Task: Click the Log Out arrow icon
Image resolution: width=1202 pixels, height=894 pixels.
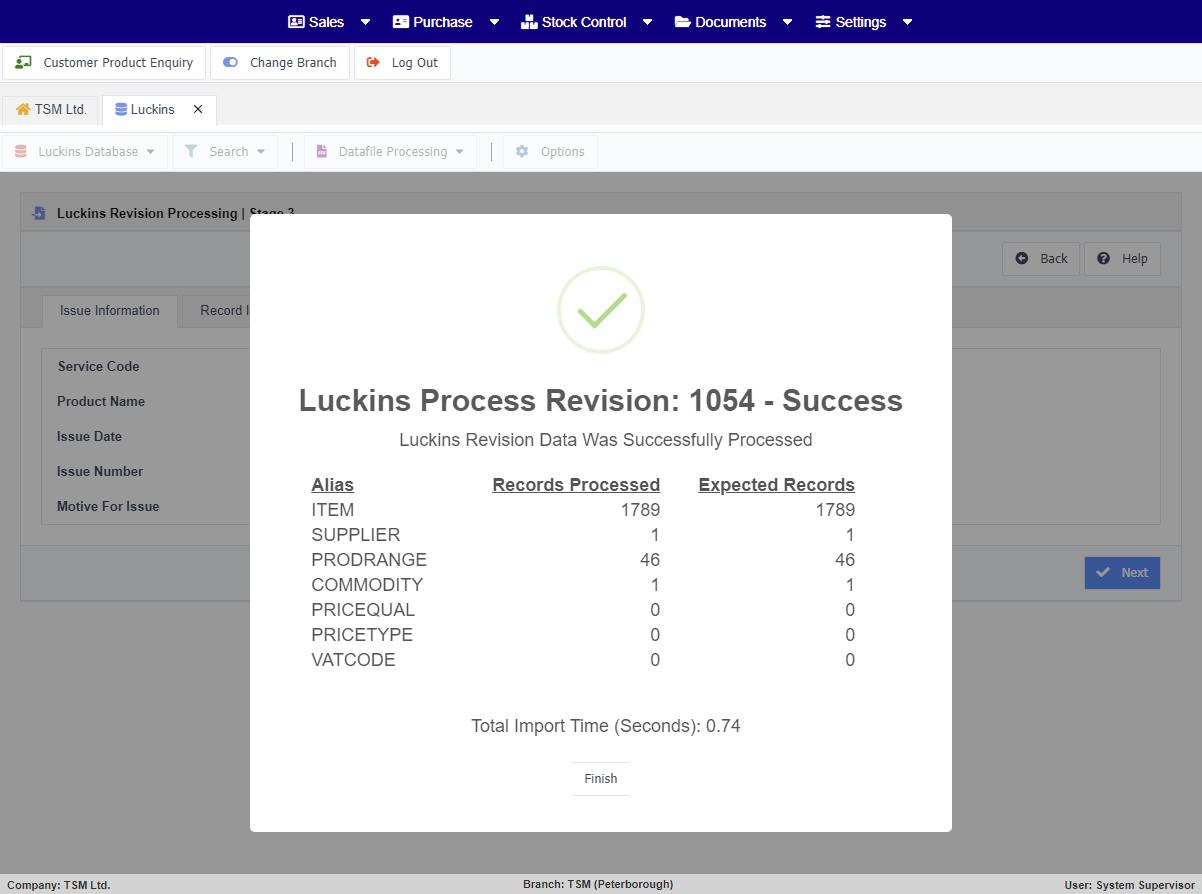Action: [373, 62]
